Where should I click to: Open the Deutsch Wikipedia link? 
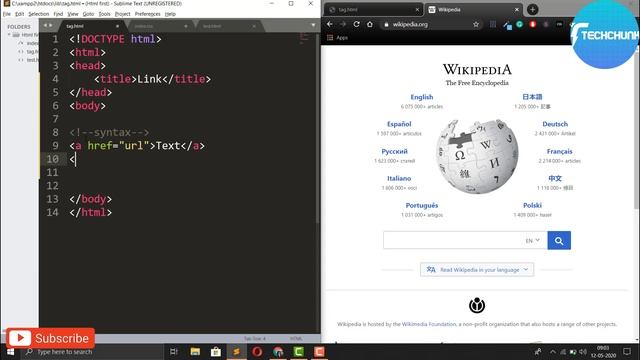click(555, 124)
